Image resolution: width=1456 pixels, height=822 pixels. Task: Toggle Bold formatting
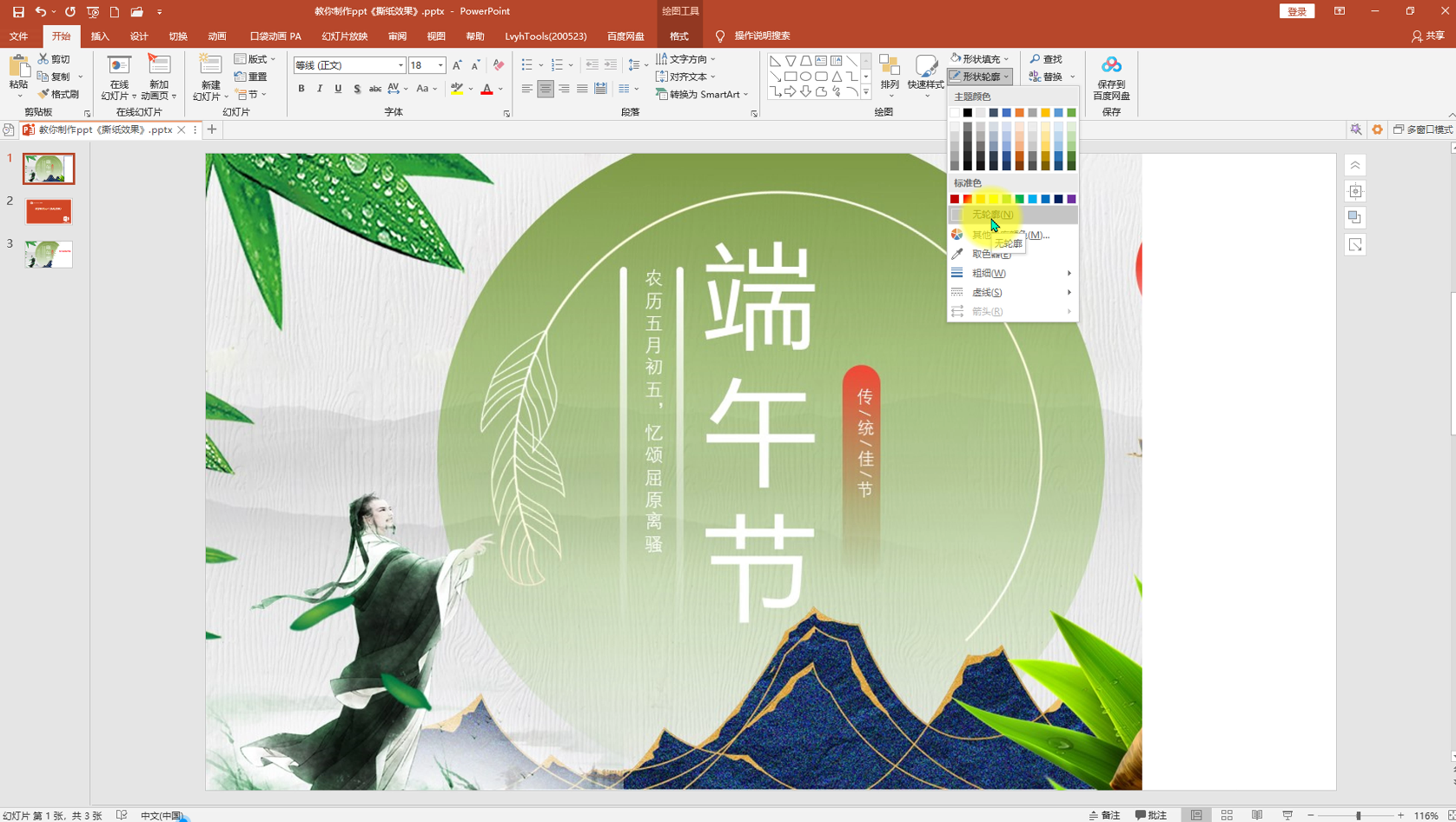(301, 89)
